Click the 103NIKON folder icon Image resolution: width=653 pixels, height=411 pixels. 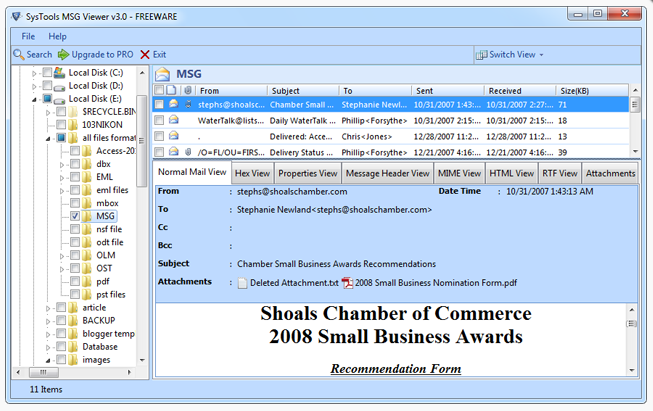click(x=73, y=125)
